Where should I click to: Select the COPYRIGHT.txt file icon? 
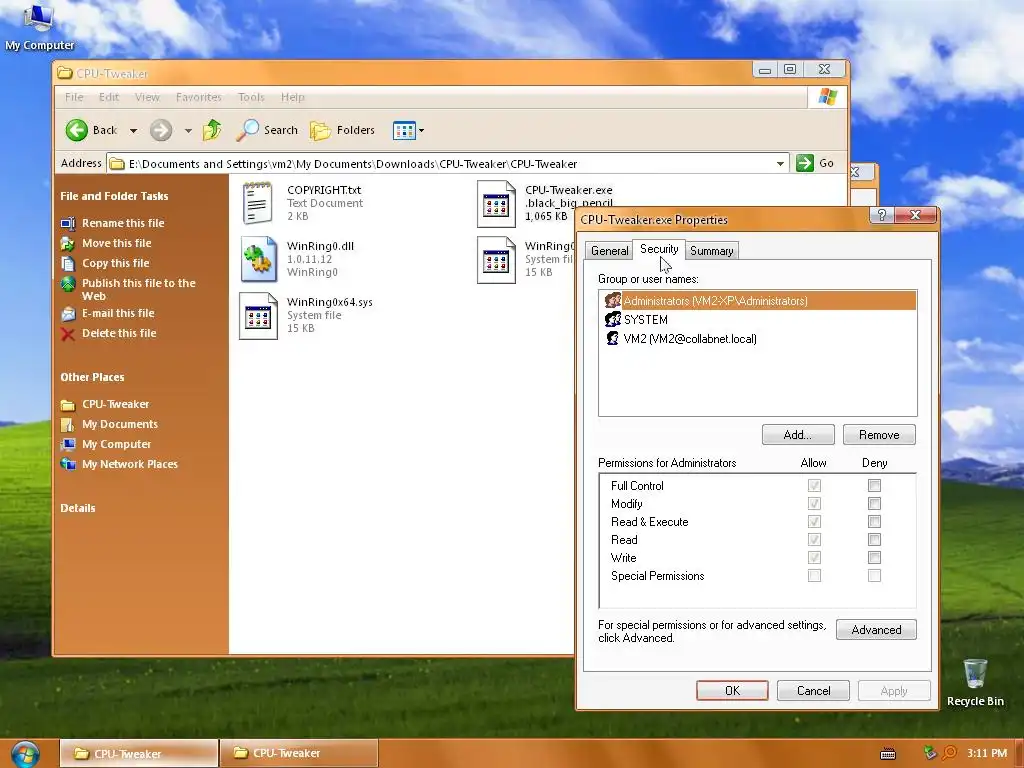tap(258, 203)
